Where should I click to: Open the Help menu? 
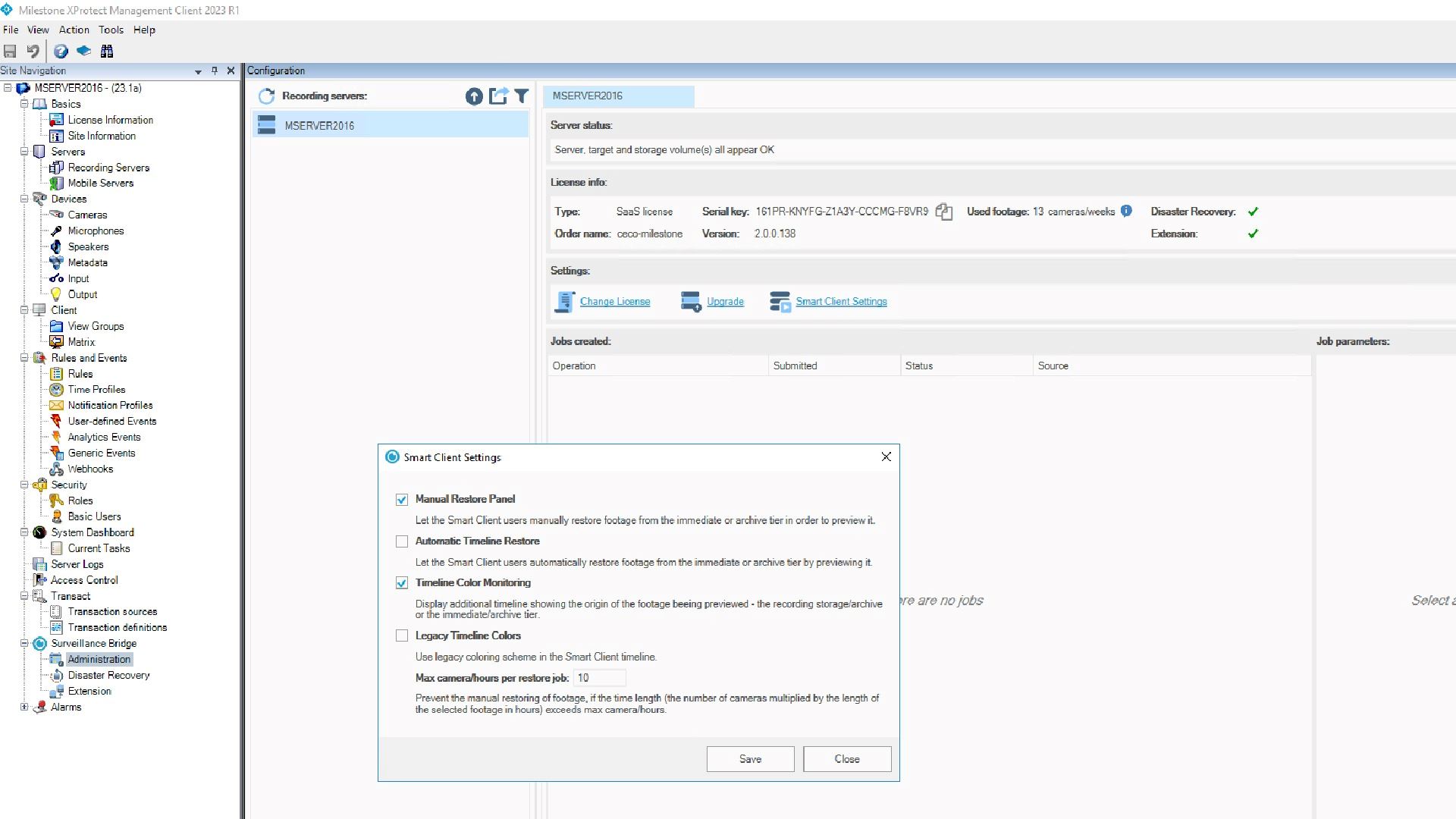coord(144,30)
